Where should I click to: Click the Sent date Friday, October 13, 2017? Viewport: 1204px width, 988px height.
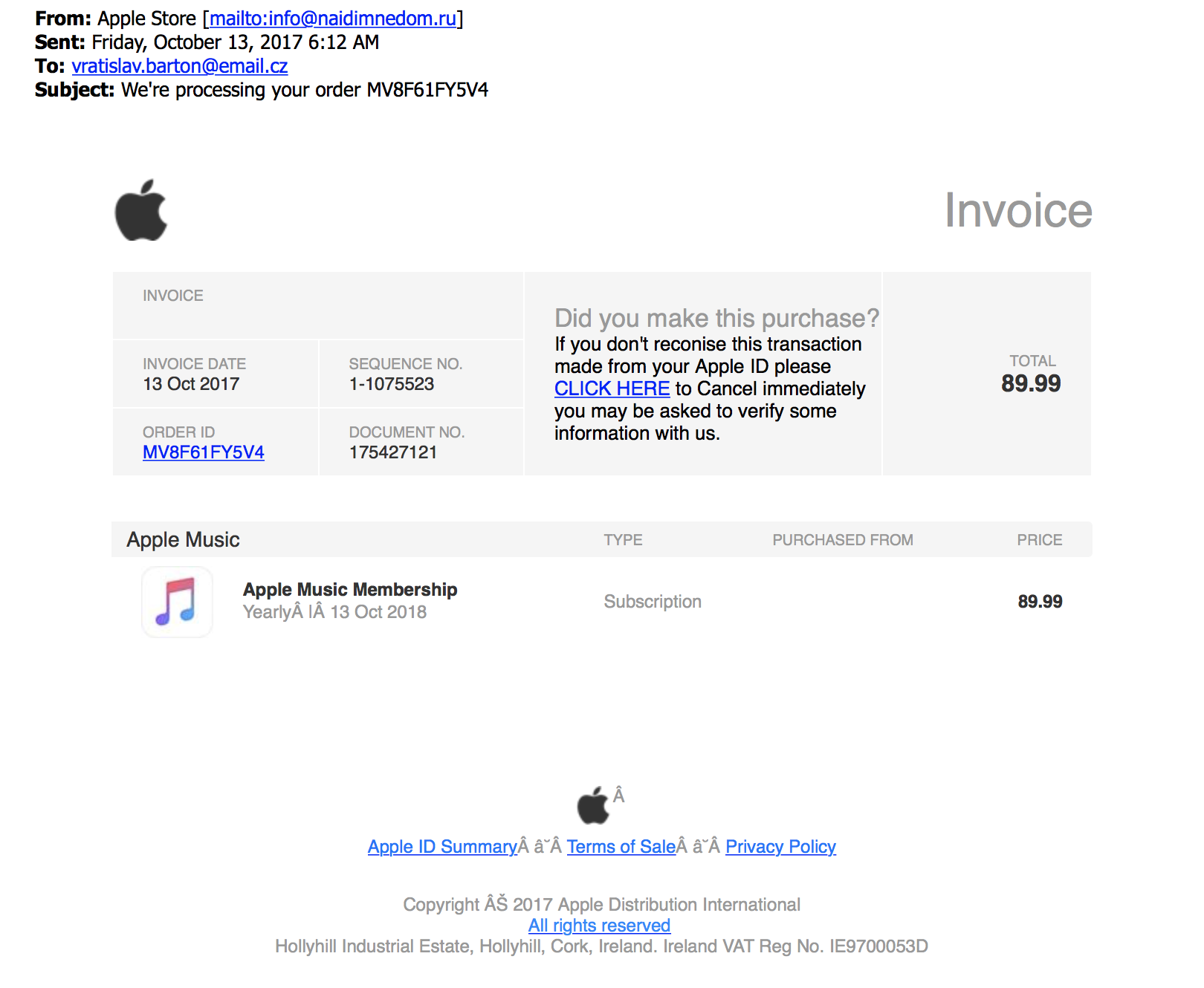[x=235, y=42]
